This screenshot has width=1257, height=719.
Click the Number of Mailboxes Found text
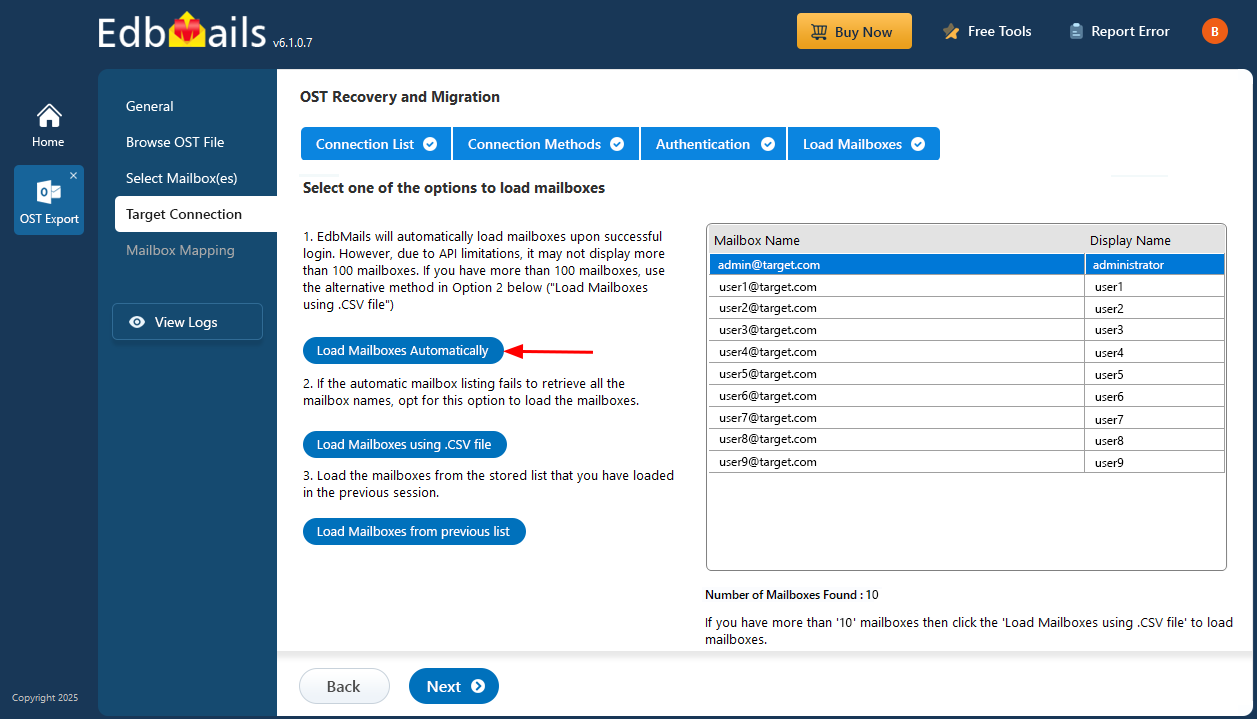[792, 595]
